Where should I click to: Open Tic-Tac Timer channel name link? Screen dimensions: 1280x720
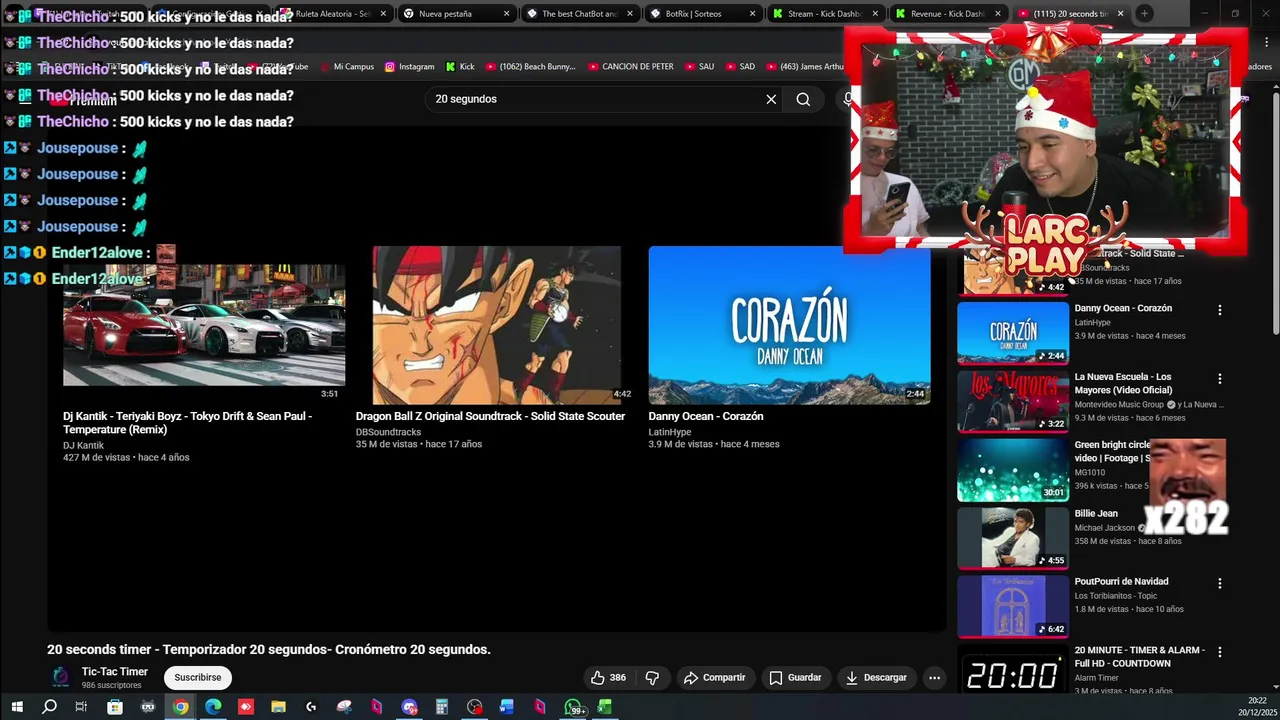pos(115,672)
